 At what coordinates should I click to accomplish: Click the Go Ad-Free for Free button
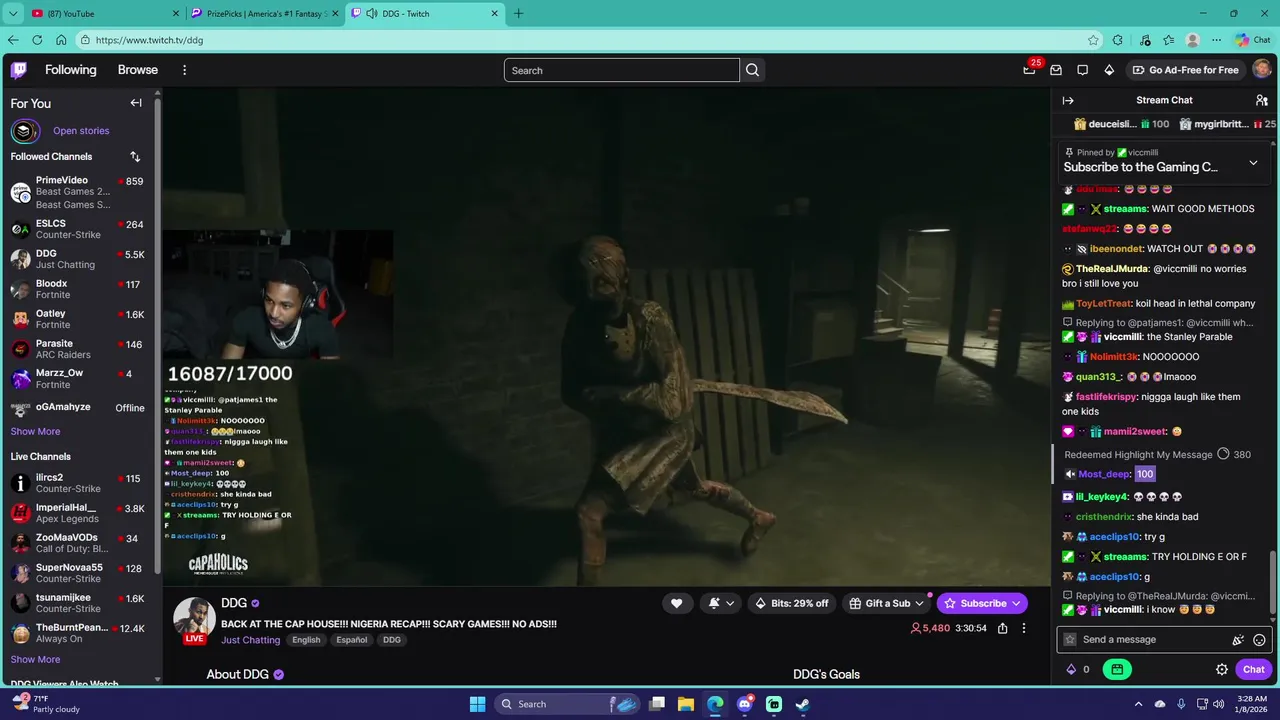(1185, 70)
